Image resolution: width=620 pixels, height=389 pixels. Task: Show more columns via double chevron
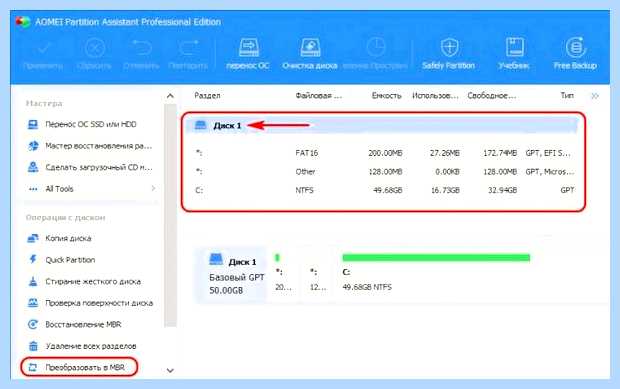(595, 96)
